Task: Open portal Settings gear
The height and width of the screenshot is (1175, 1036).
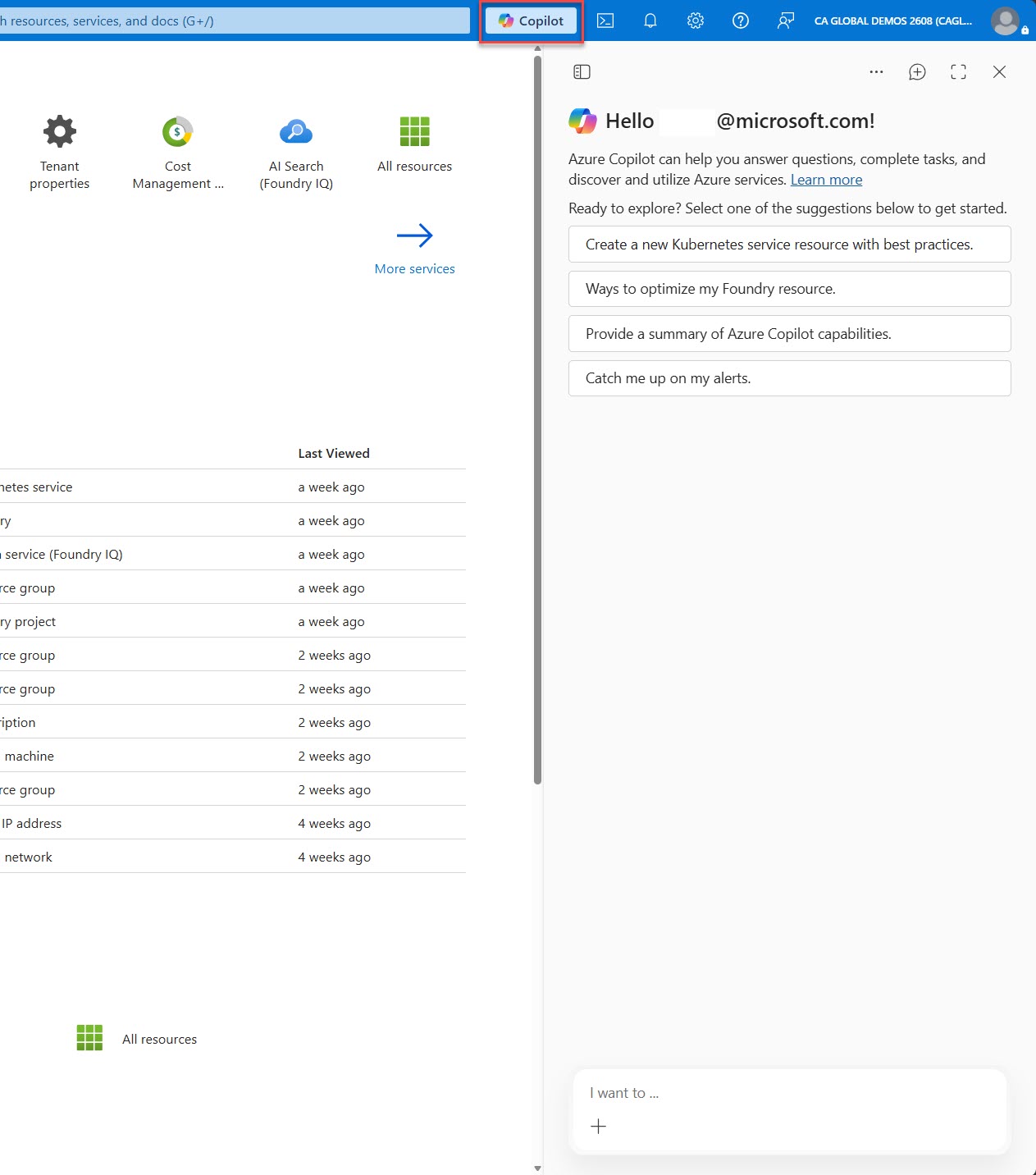Action: click(696, 21)
